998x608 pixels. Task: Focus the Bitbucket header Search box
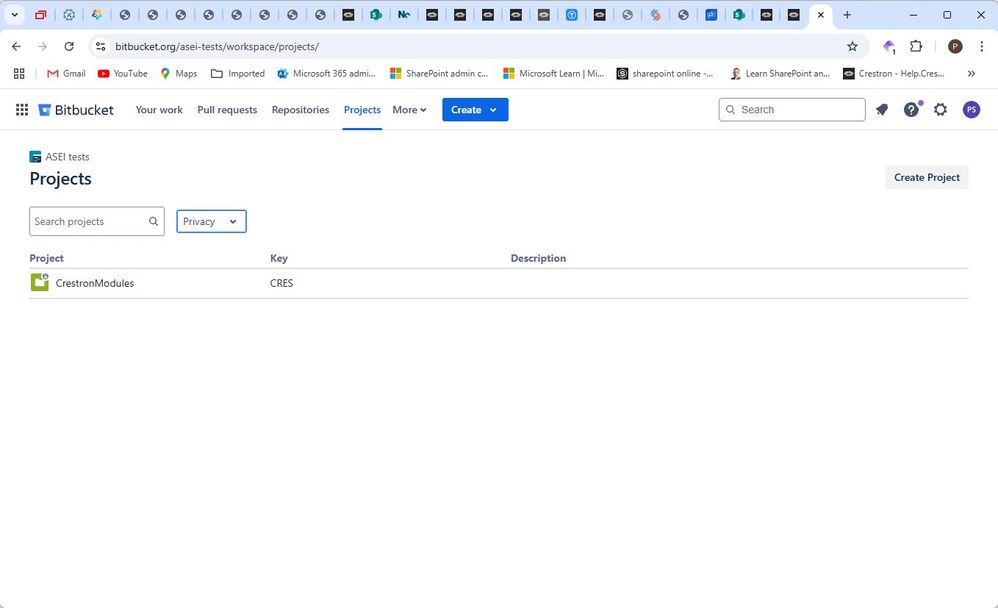tap(792, 110)
